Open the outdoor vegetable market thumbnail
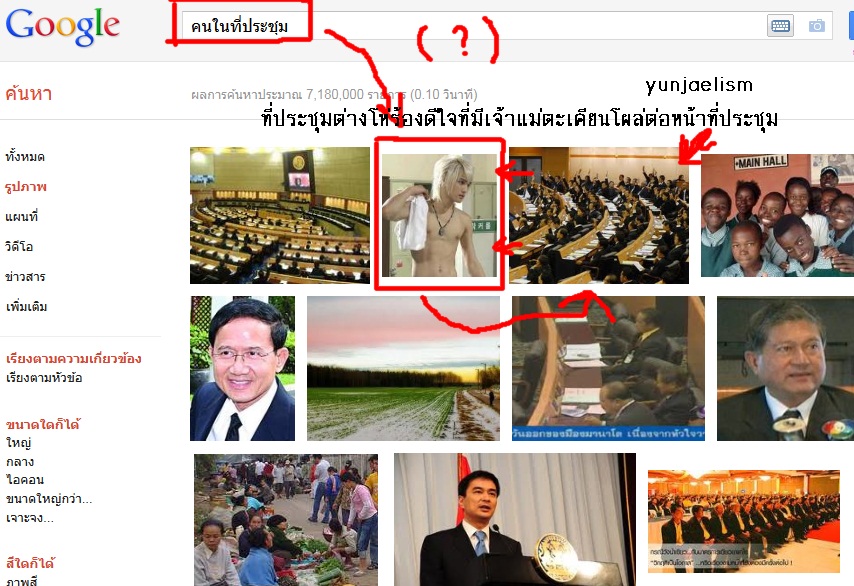This screenshot has width=854, height=586. point(286,520)
